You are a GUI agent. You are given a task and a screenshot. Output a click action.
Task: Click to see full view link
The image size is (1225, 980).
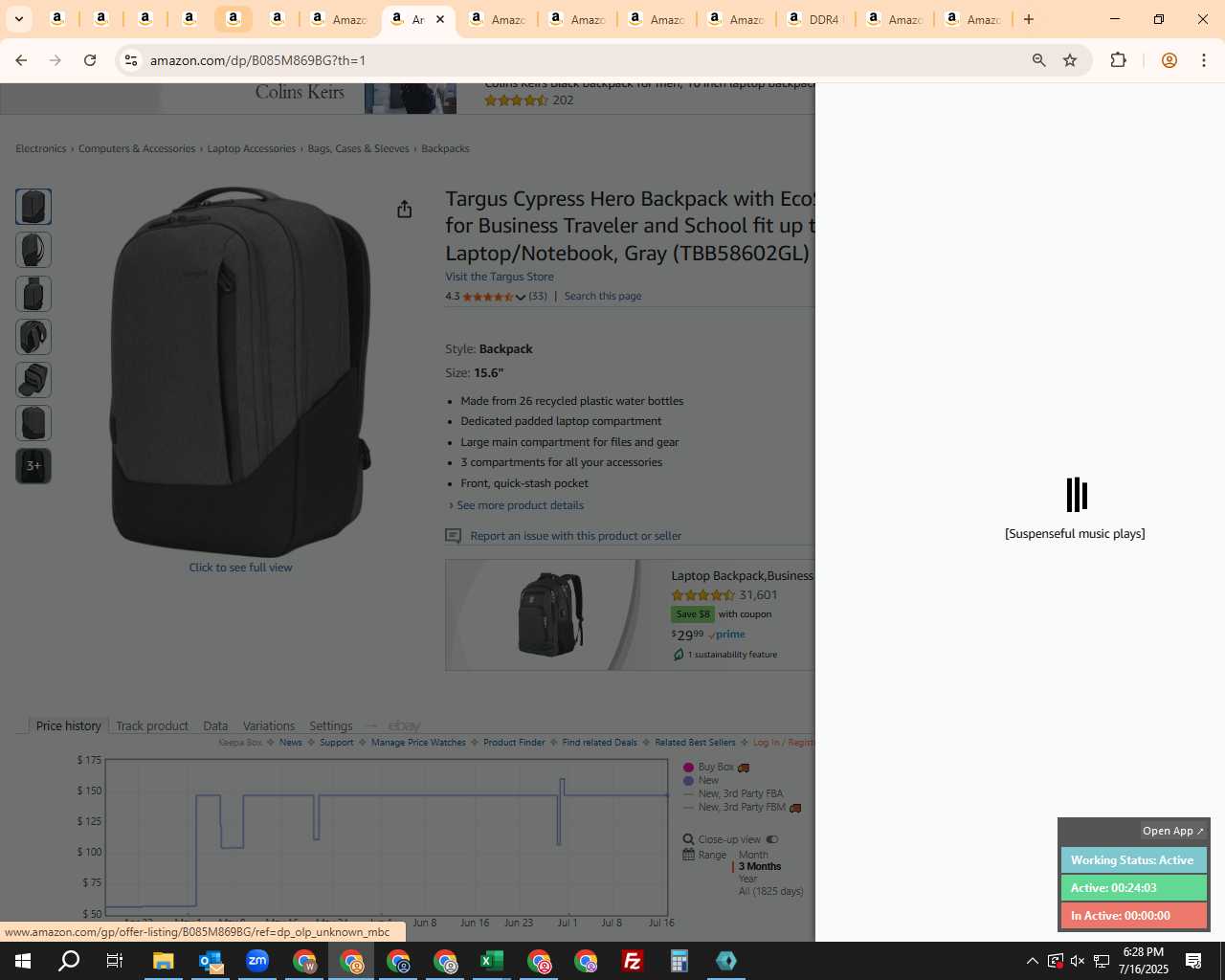pos(240,568)
